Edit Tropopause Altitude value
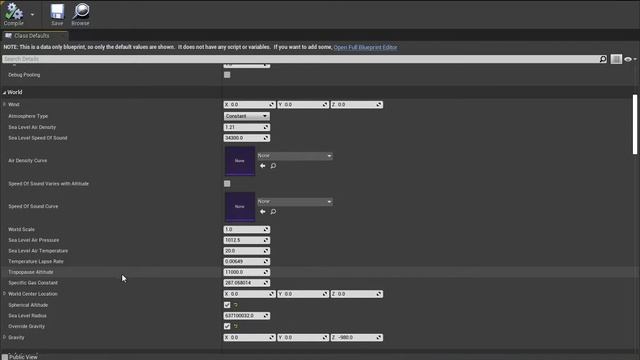Image resolution: width=640 pixels, height=360 pixels. [247, 272]
